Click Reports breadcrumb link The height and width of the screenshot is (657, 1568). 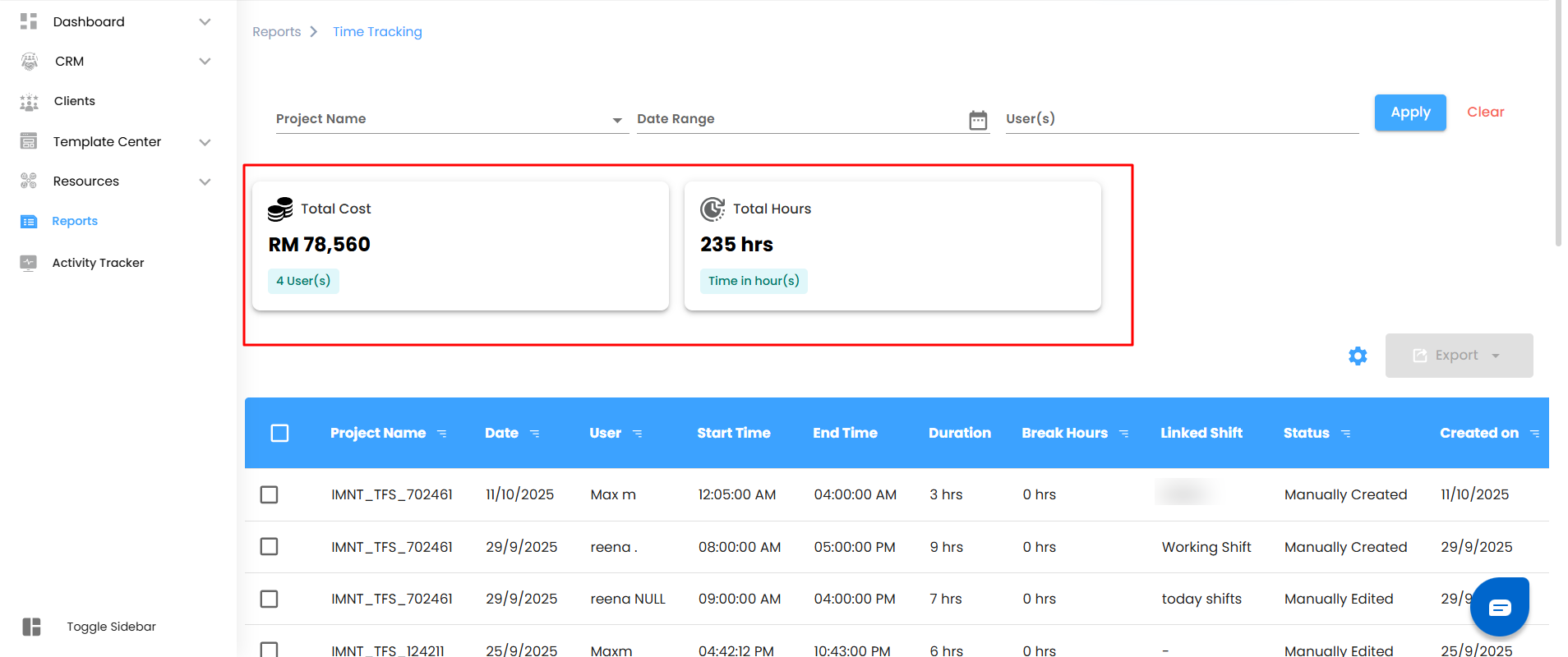276,31
